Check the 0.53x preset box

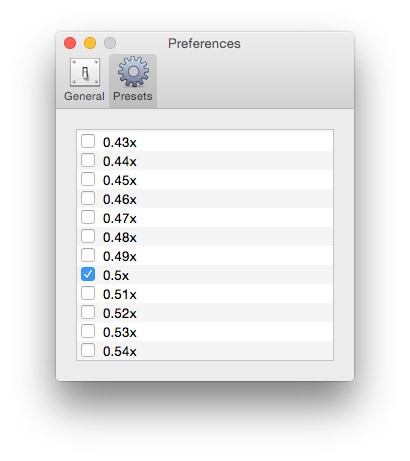tap(88, 331)
